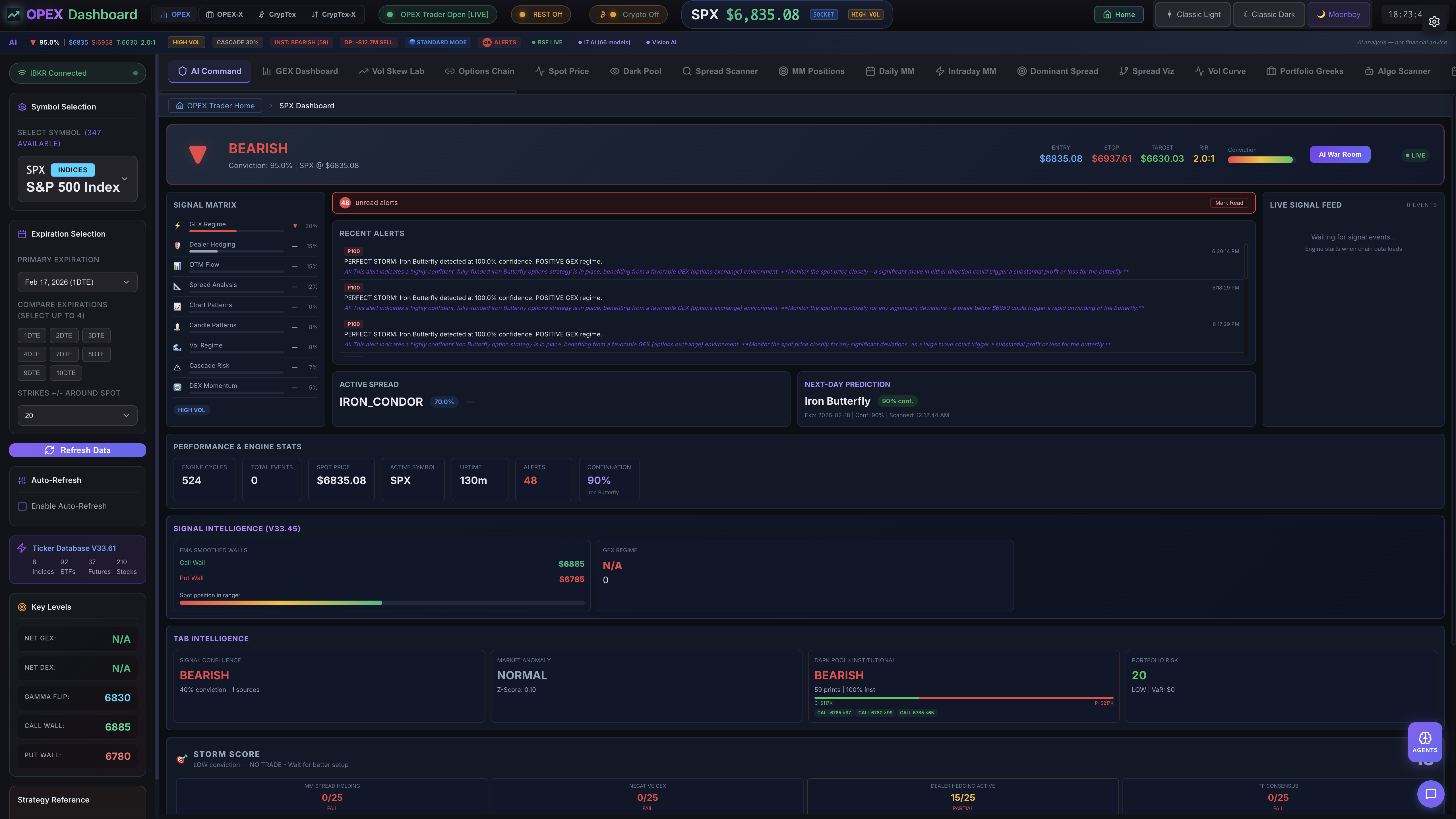Viewport: 1456px width, 819px height.
Task: Open the Algo Scanner icon
Action: point(1370,71)
